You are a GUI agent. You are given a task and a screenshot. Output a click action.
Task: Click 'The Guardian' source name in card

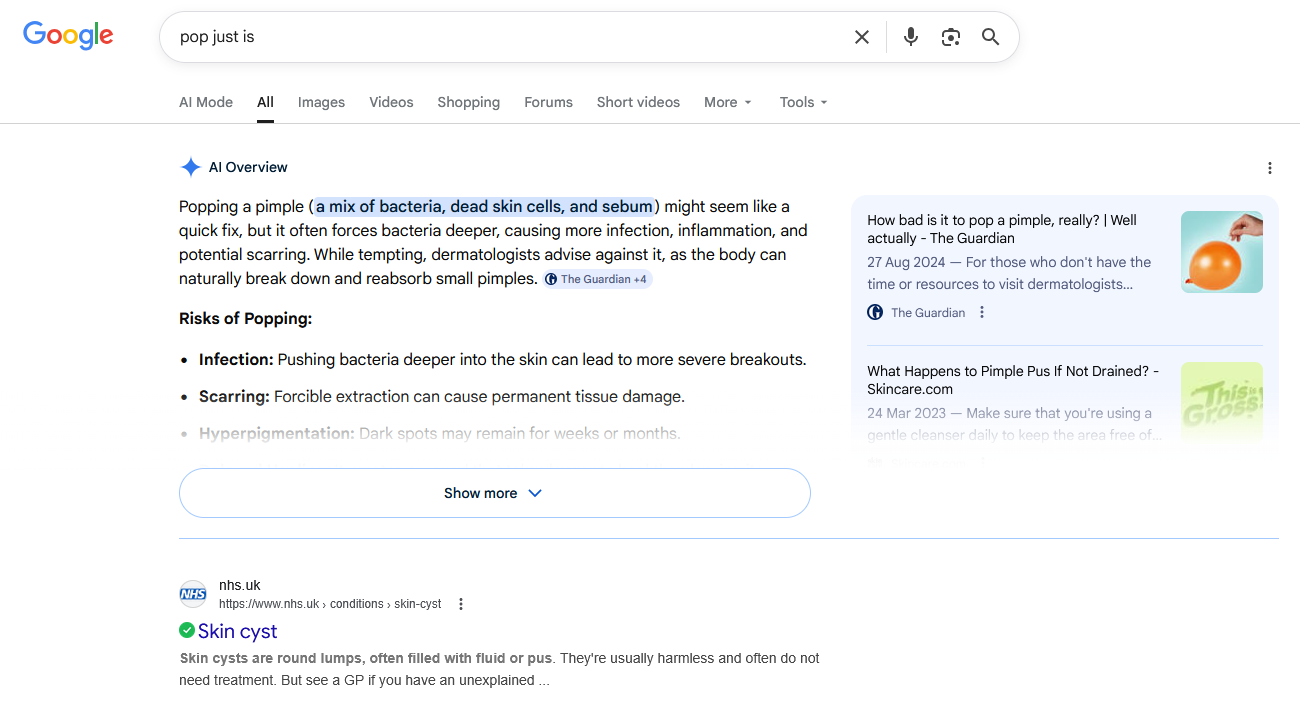[928, 312]
